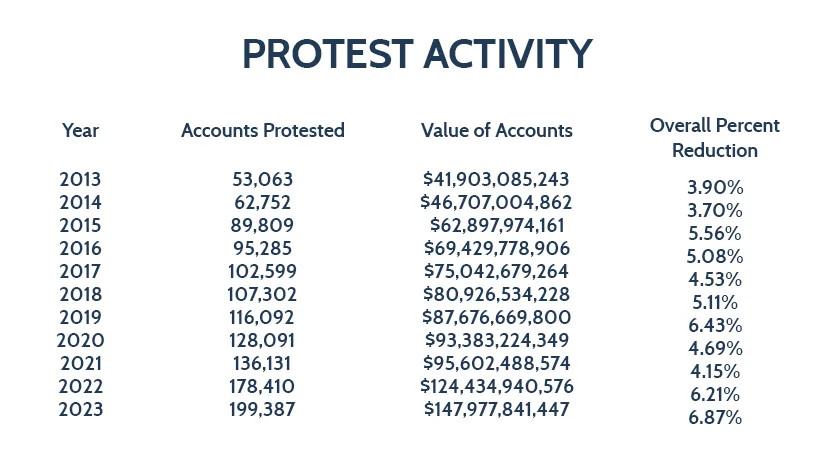837x476 pixels.
Task: Select the Year column header
Action: pos(80,131)
